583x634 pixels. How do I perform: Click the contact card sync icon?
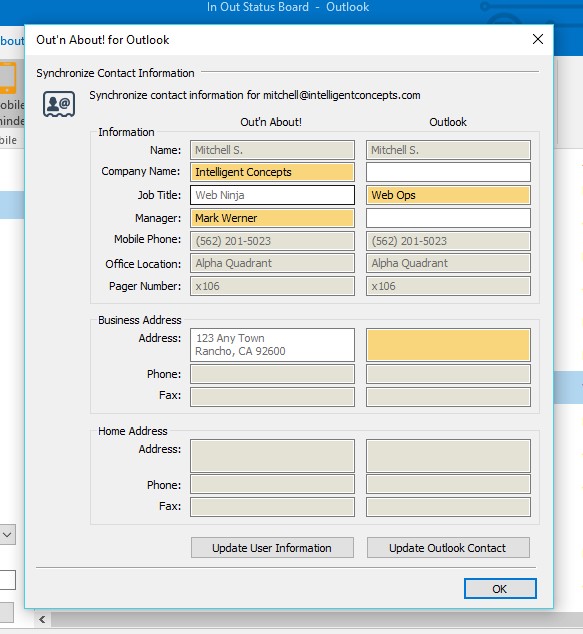(x=59, y=104)
